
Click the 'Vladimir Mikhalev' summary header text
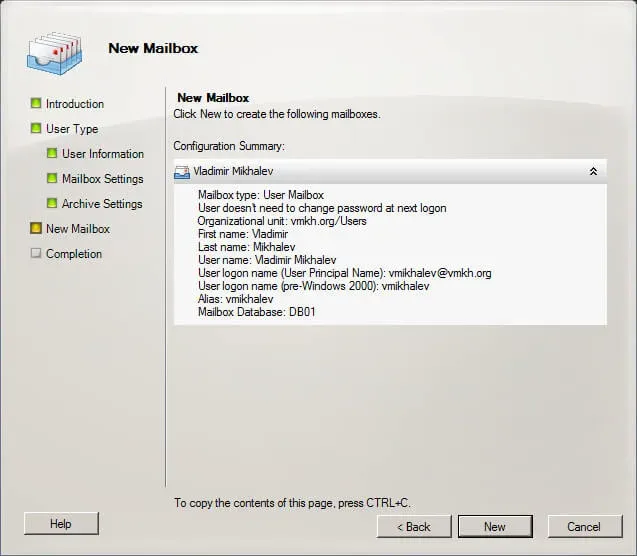[x=233, y=171]
